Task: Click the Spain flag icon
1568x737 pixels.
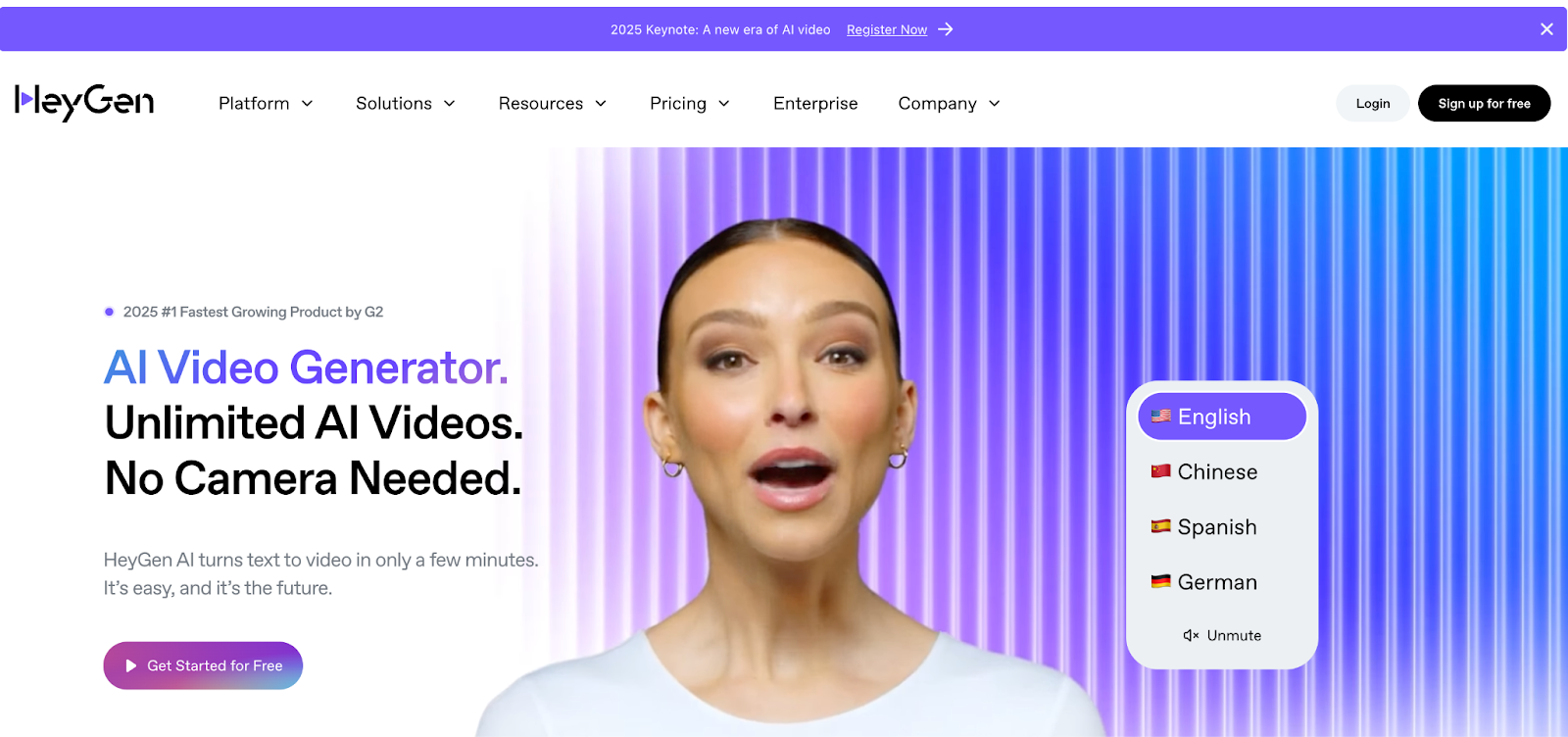Action: 1161,526
